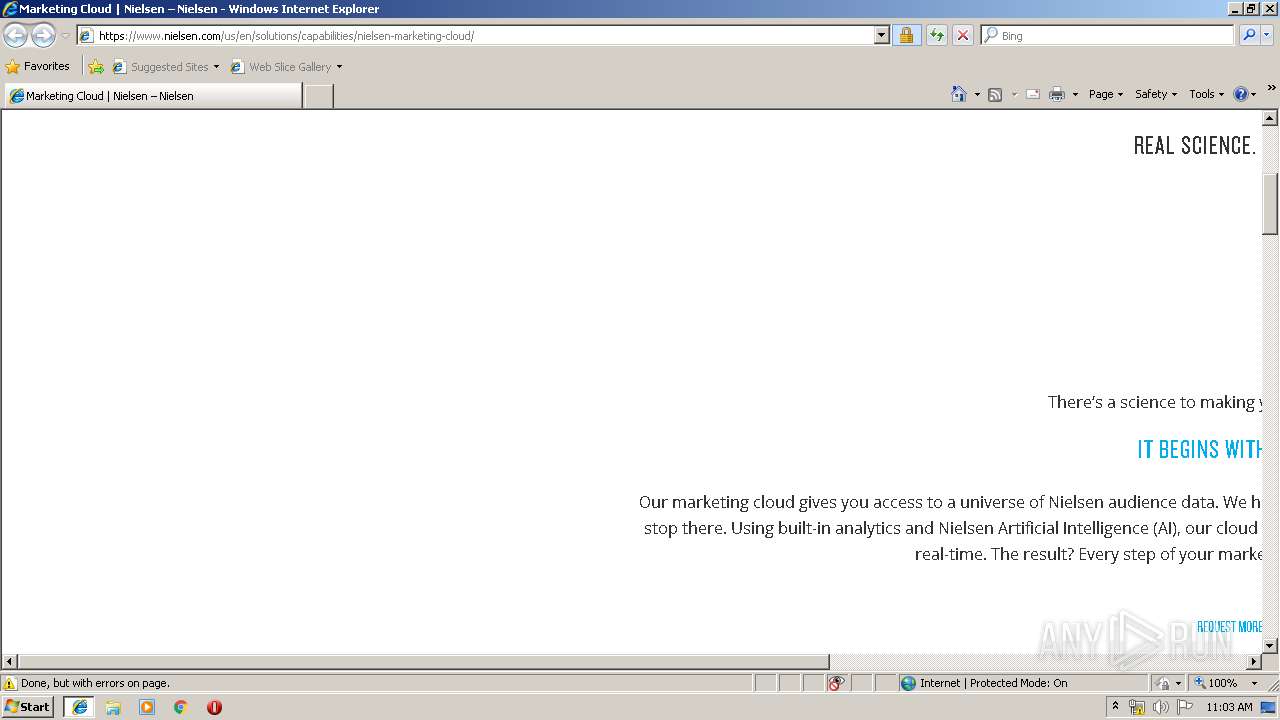Screen dimensions: 1280x720
Task: Click the taskbar clock 11:03 AM
Action: [1229, 707]
